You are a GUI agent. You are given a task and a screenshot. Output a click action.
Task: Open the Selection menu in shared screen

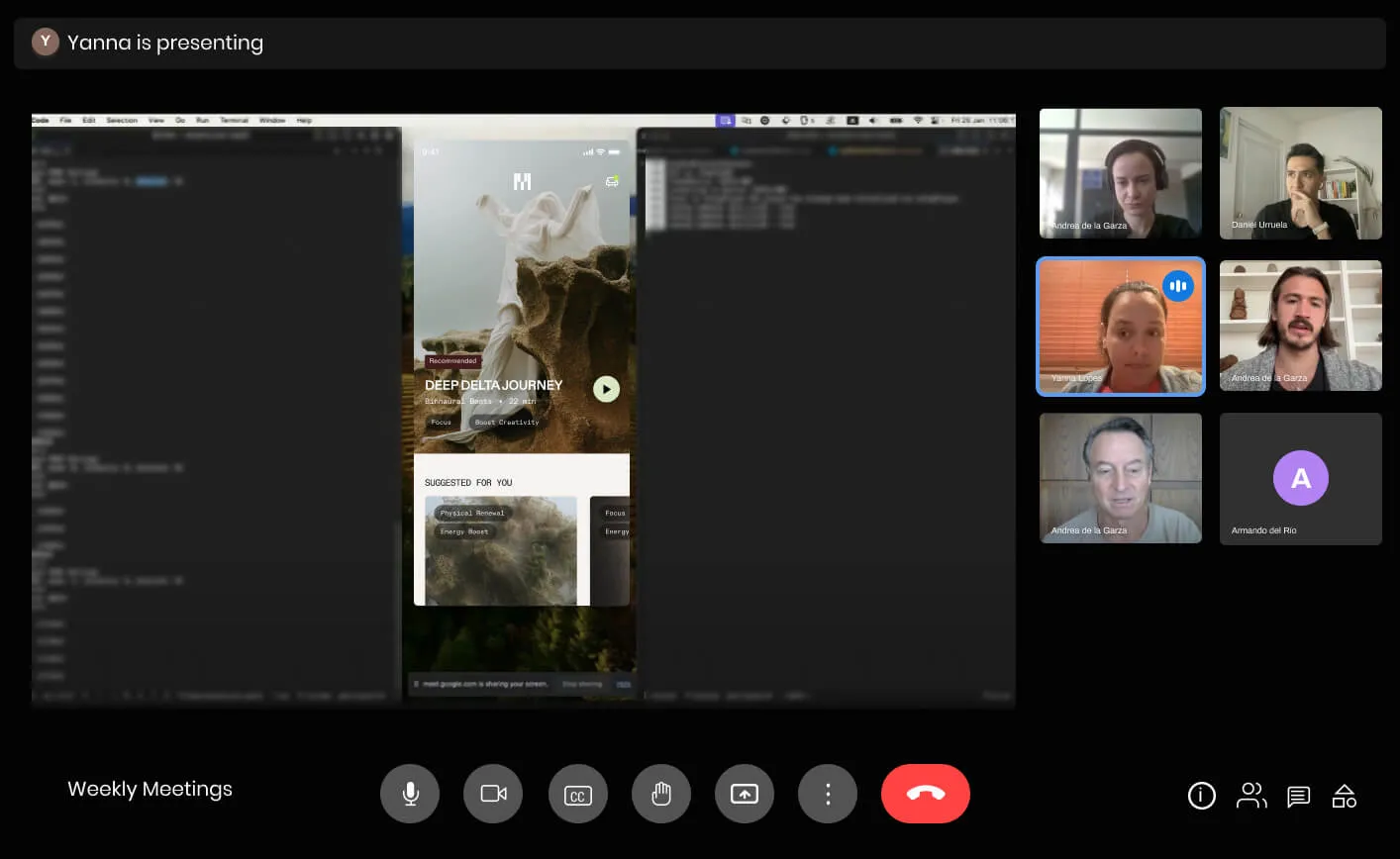122,121
